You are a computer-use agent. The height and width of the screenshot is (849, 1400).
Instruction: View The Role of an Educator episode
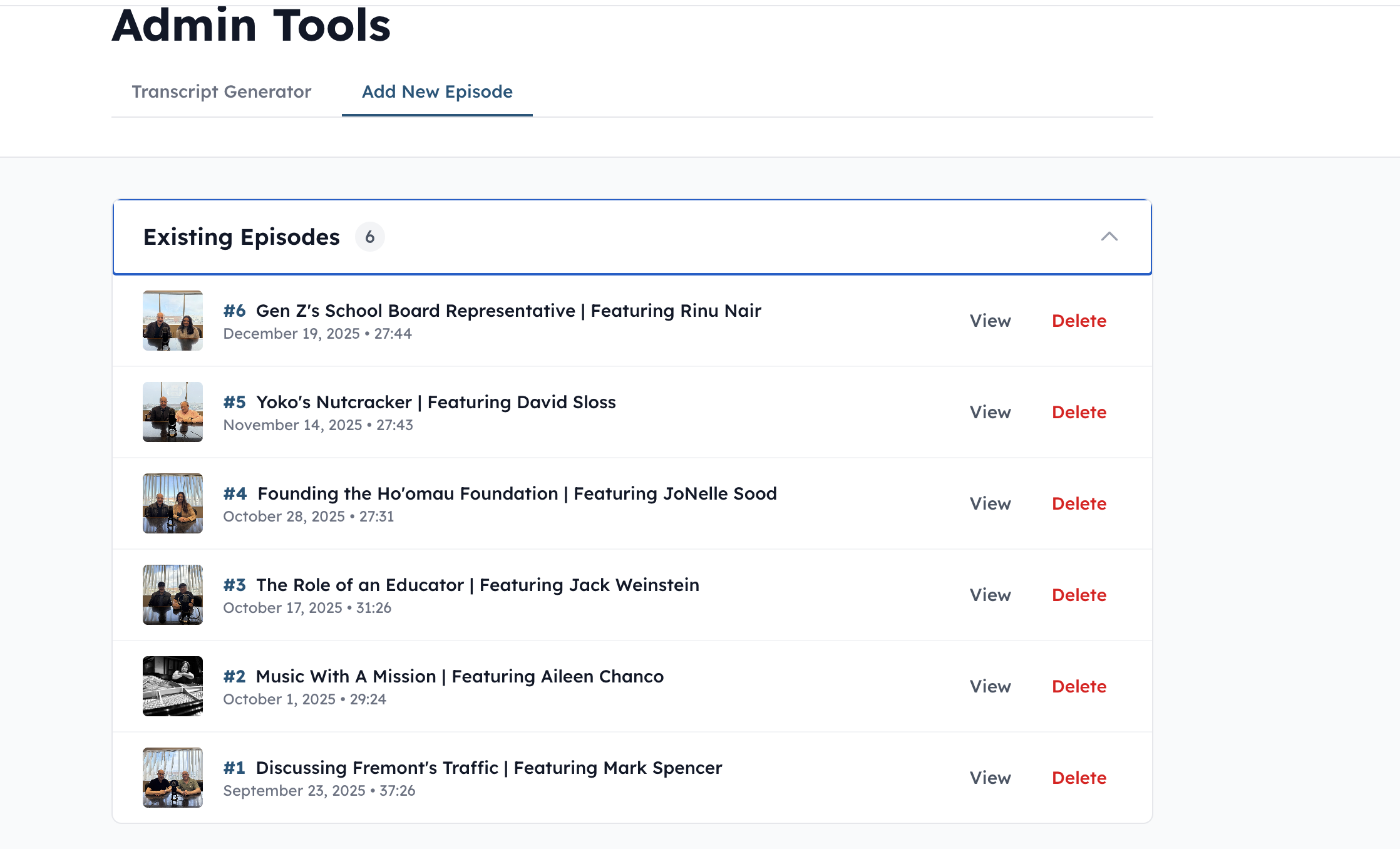click(990, 595)
